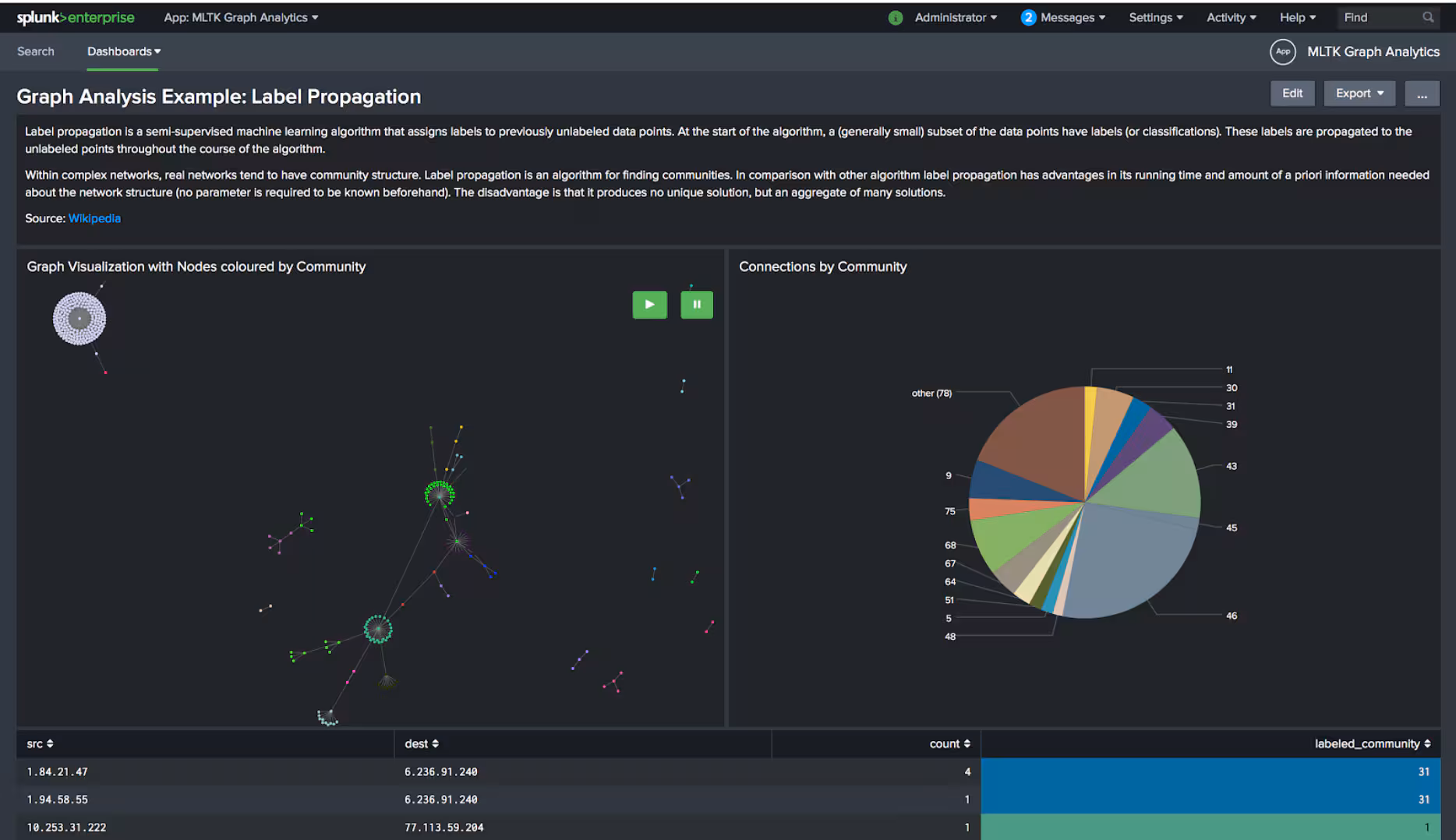Open the Export dropdown
This screenshot has height=840, width=1456.
coord(1359,93)
